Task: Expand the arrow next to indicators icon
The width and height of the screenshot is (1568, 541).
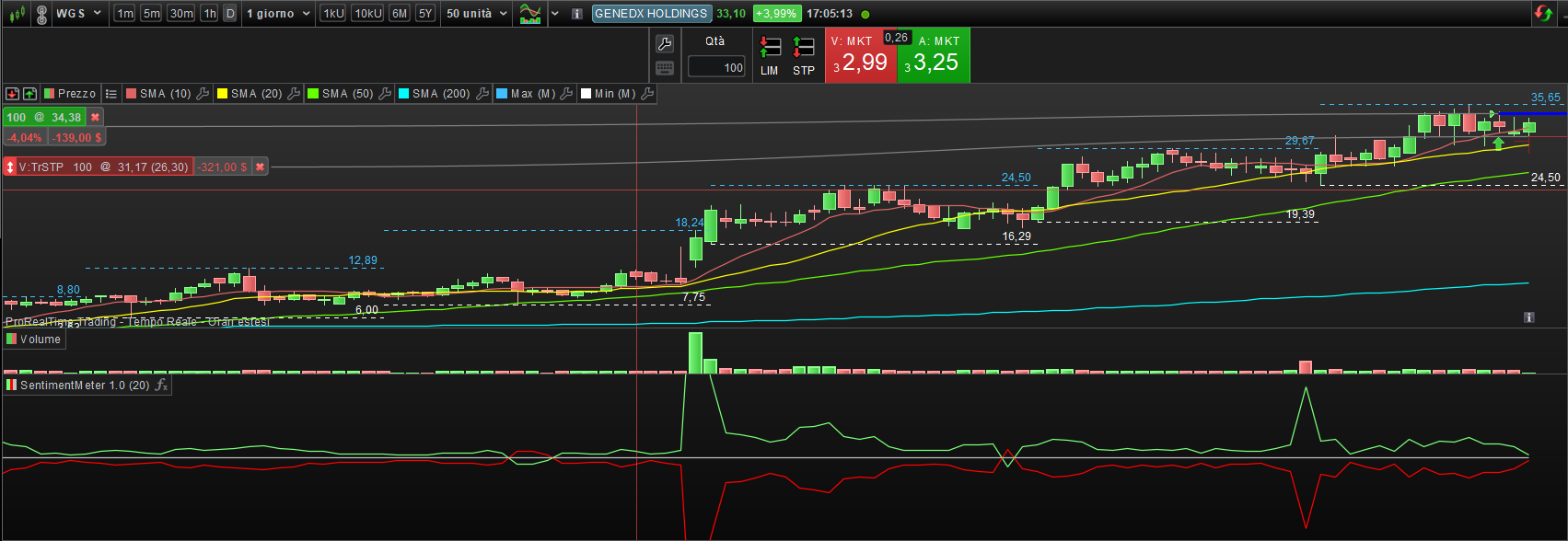Action: coord(555,14)
